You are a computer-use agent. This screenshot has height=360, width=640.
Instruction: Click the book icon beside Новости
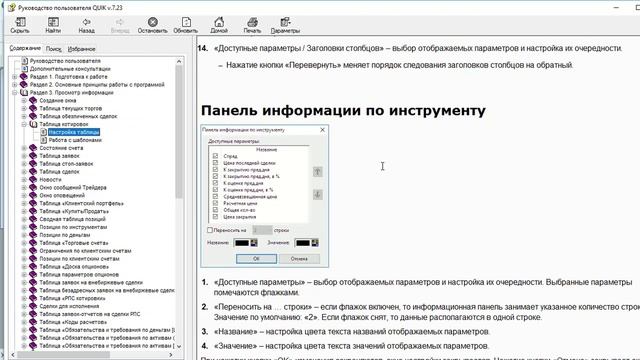click(33, 180)
